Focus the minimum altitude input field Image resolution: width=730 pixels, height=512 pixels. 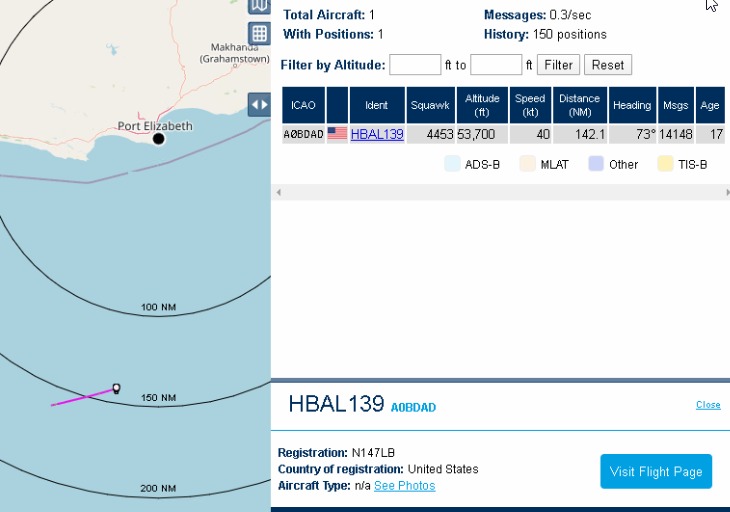click(415, 65)
